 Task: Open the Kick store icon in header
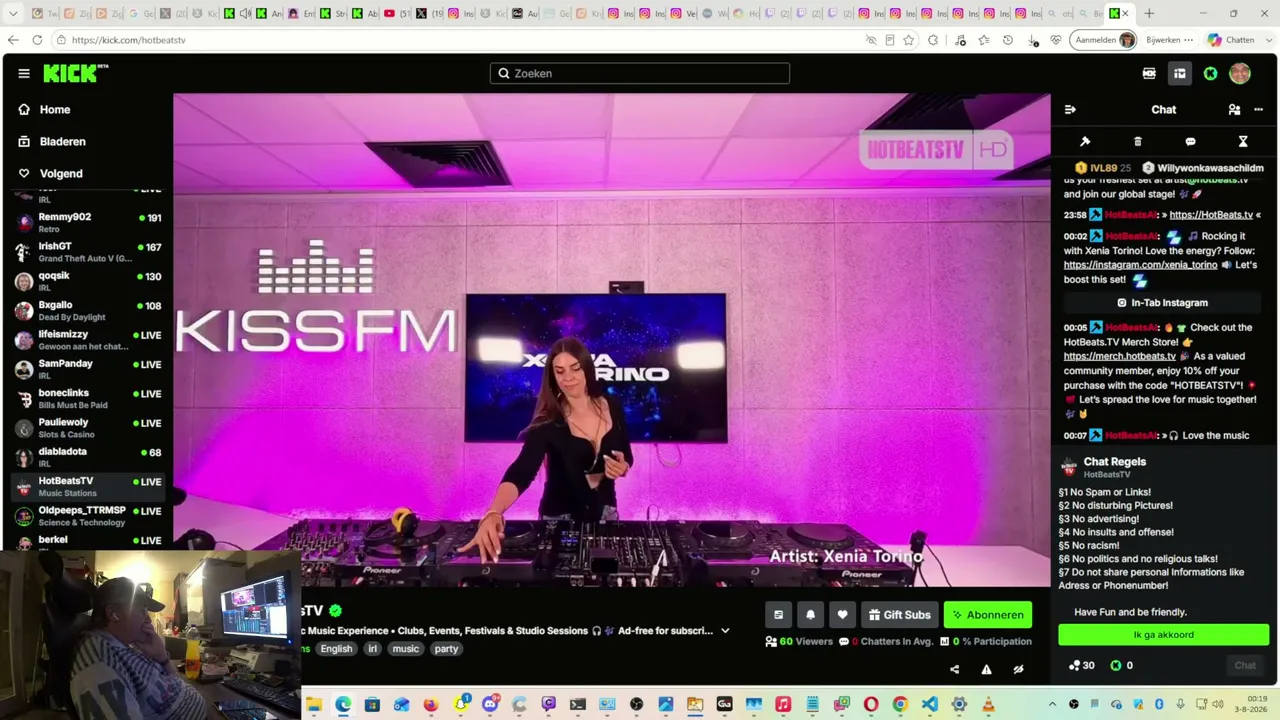point(1149,73)
